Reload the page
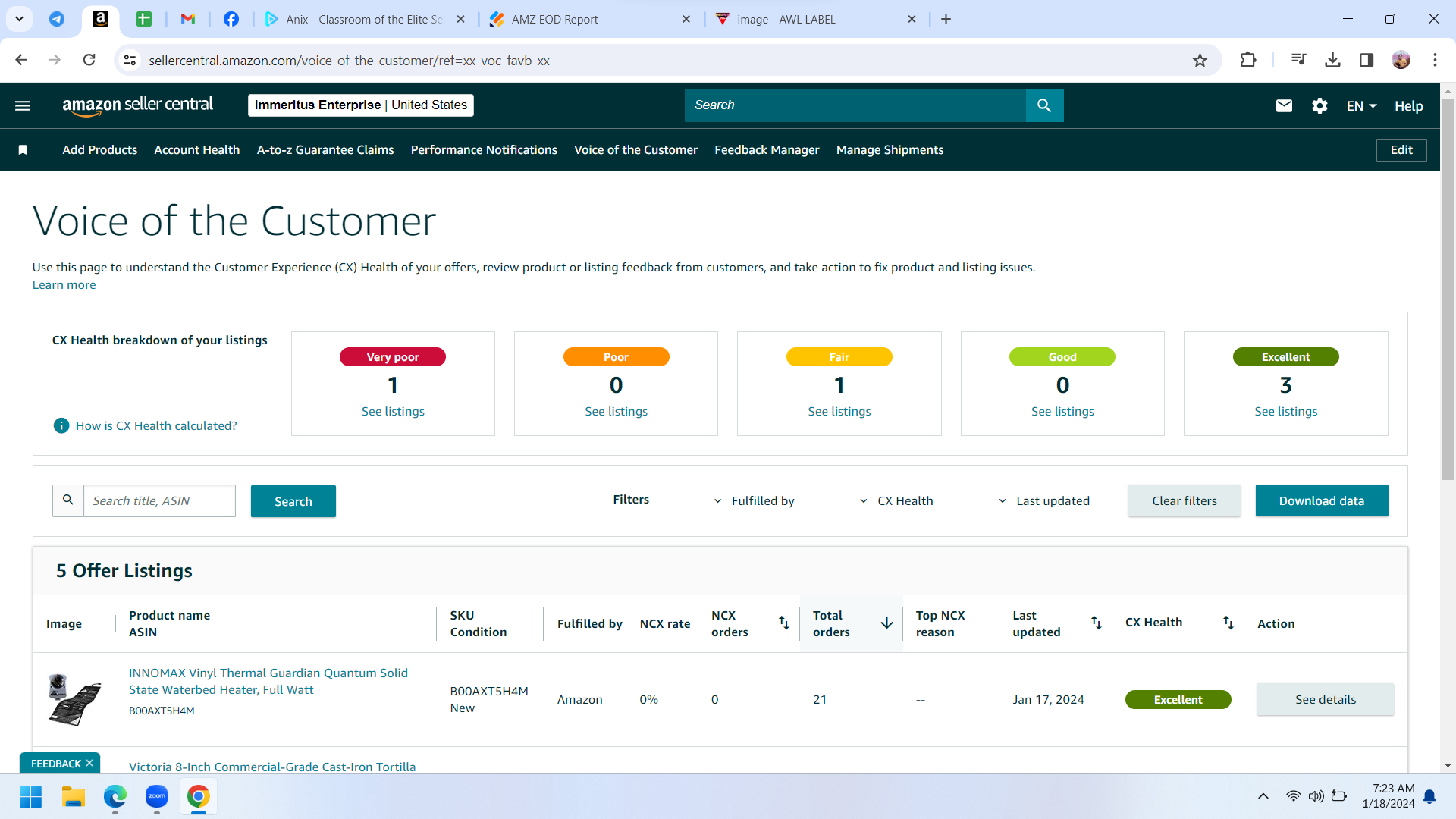The height and width of the screenshot is (819, 1456). [89, 60]
